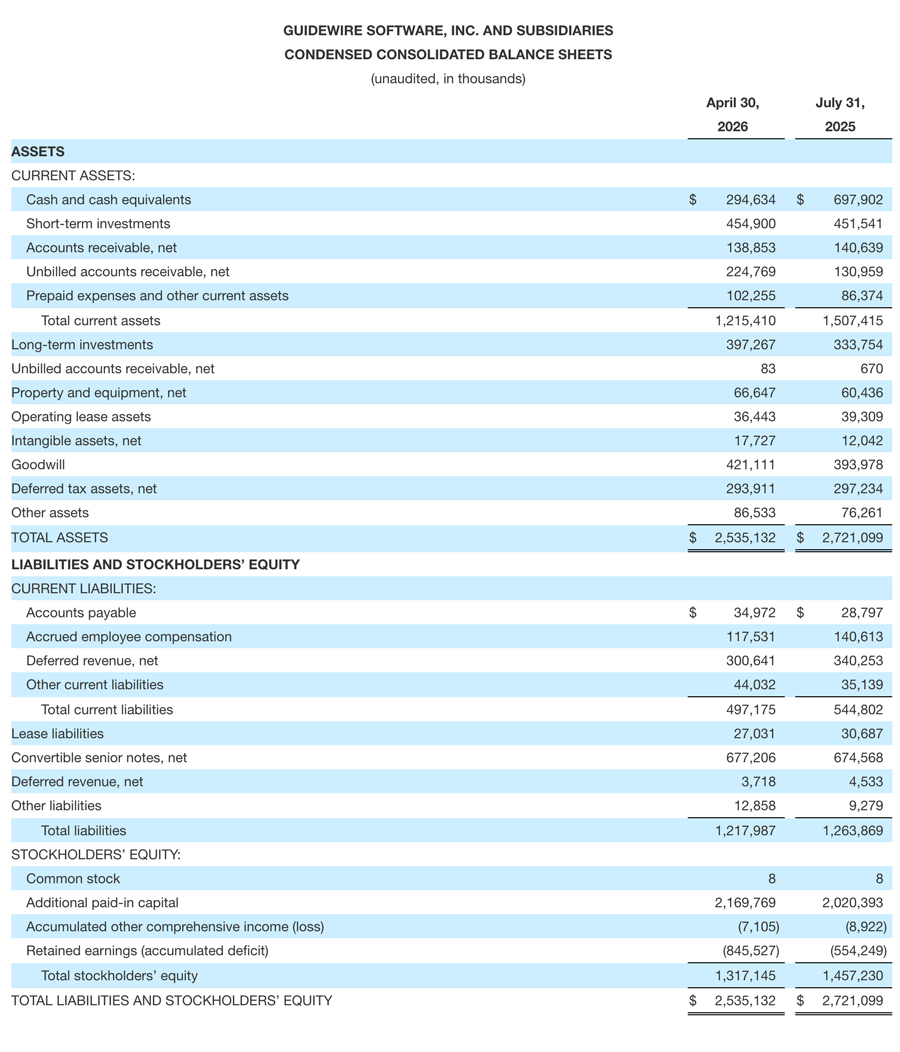Select intangible assets value 17,727
The height and width of the screenshot is (1052, 900).
click(x=754, y=441)
